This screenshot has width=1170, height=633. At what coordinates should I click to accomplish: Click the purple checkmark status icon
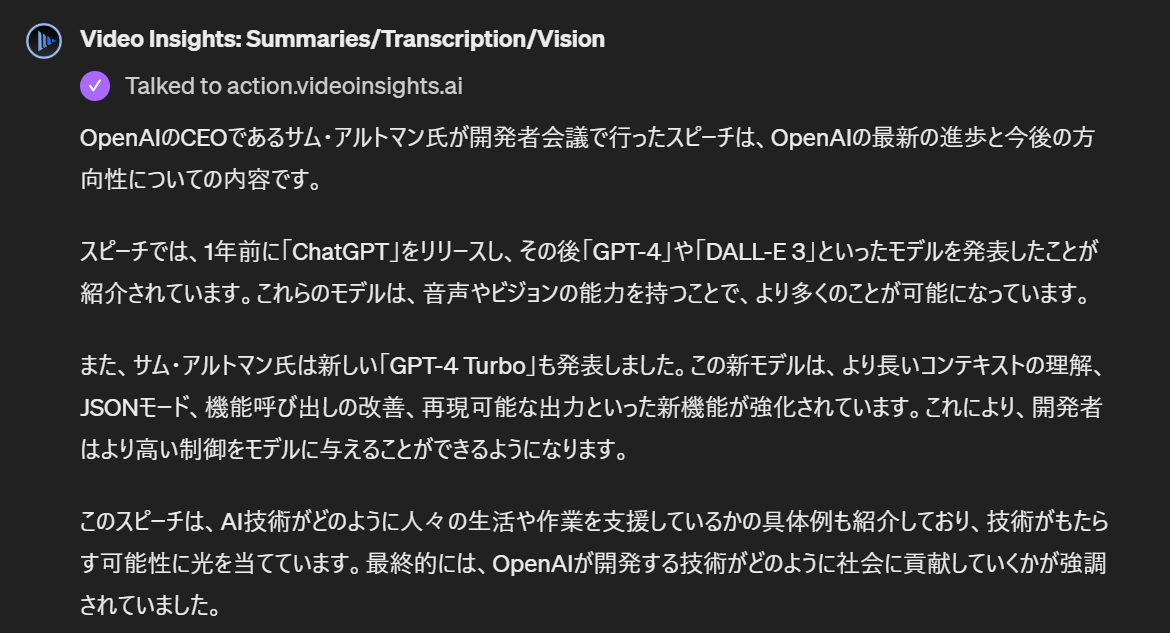click(x=95, y=86)
